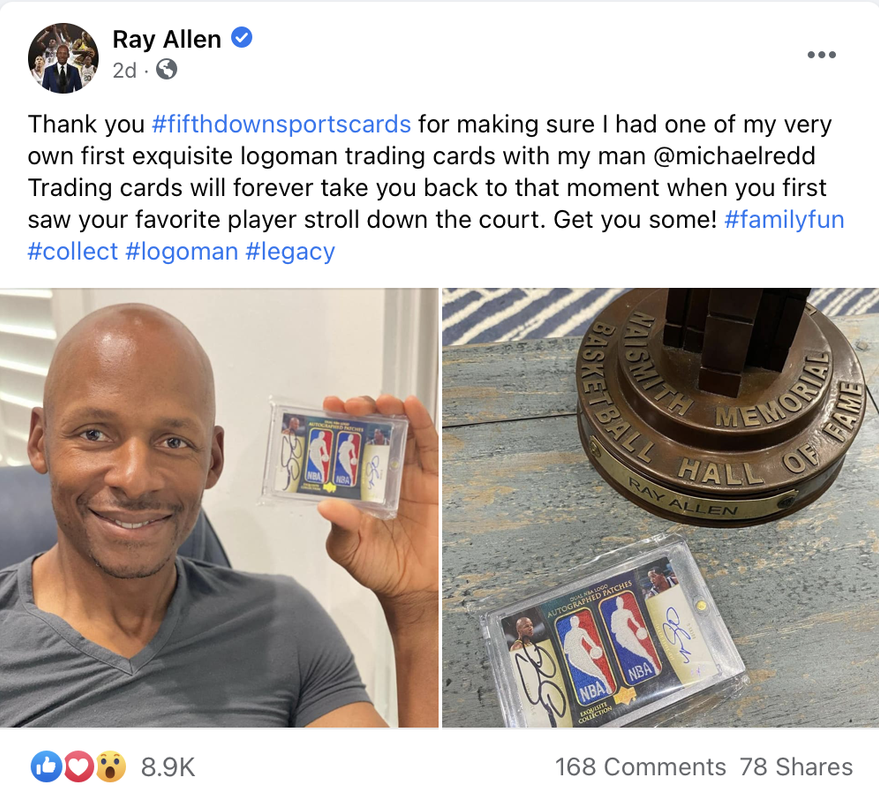Image resolution: width=879 pixels, height=800 pixels.
Task: Click the Love heart reaction icon
Action: [78, 766]
